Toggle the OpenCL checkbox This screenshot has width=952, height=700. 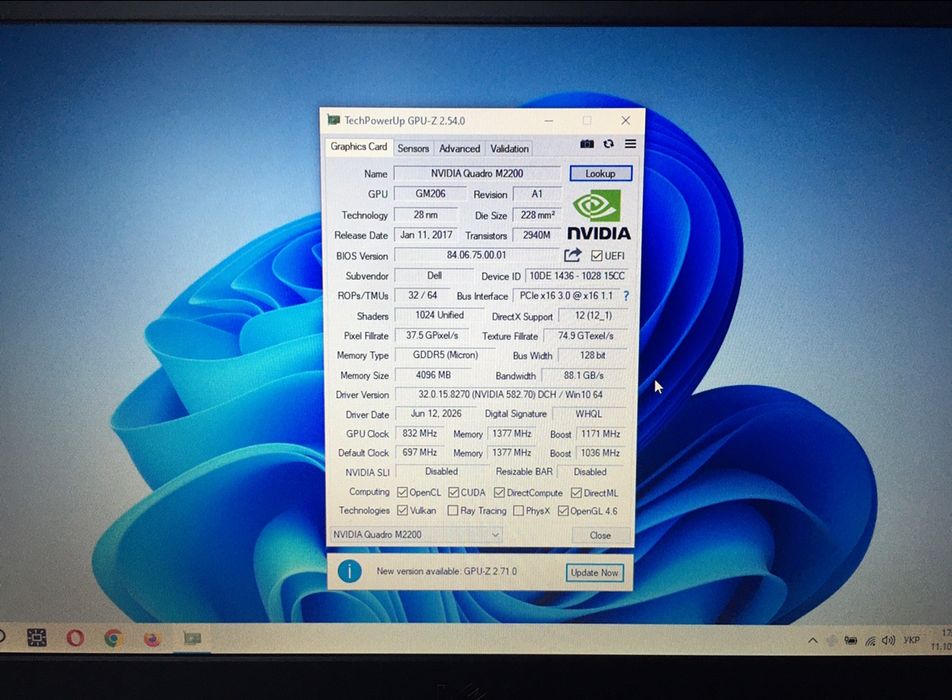click(402, 492)
